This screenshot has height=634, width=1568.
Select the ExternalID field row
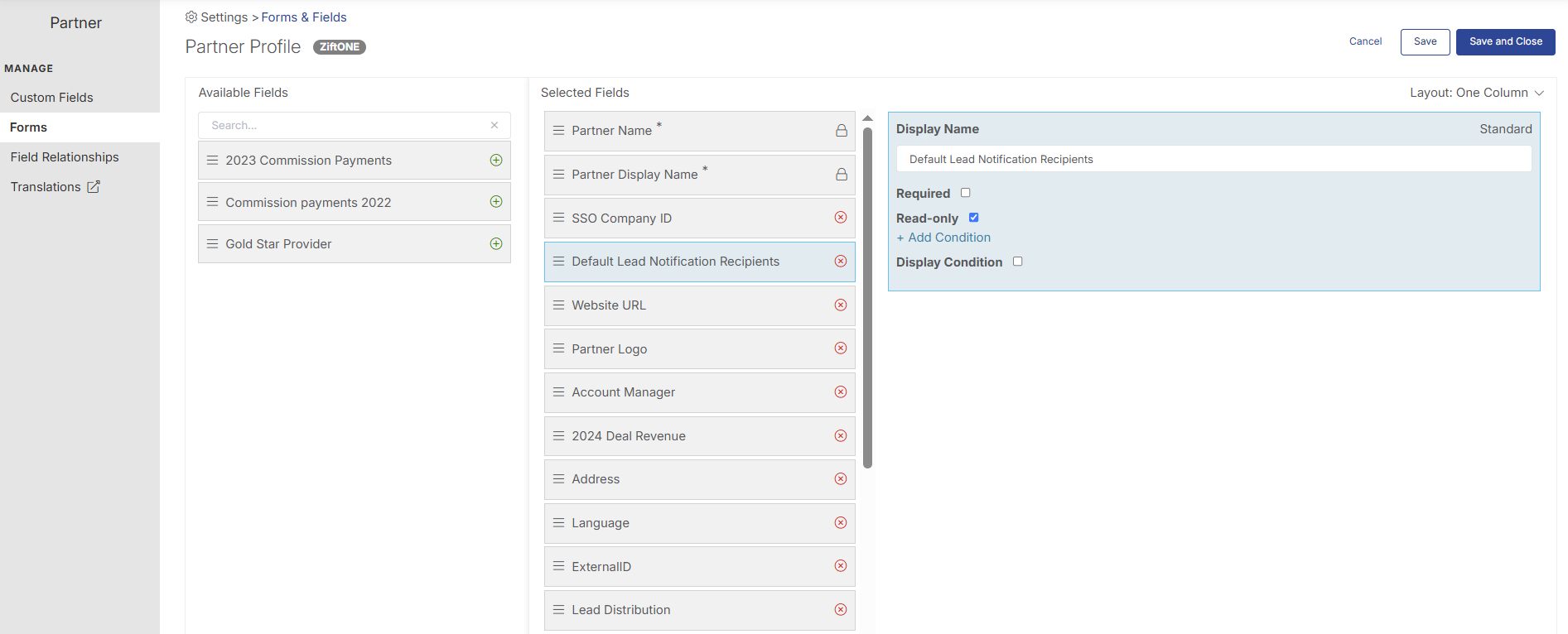coord(699,567)
